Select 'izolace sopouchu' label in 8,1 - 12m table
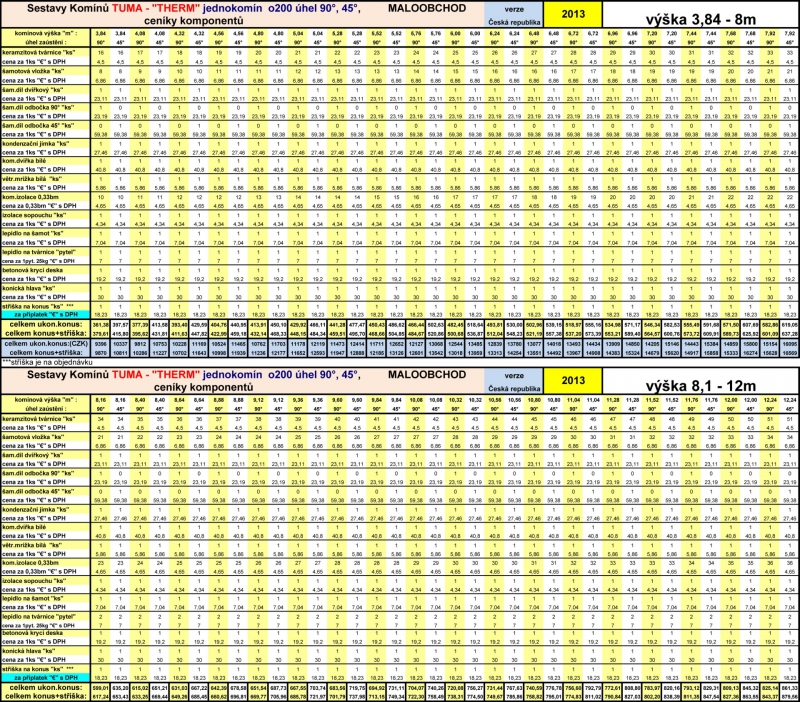Image resolution: width=800 pixels, height=702 pixels. pyautogui.click(x=34, y=581)
